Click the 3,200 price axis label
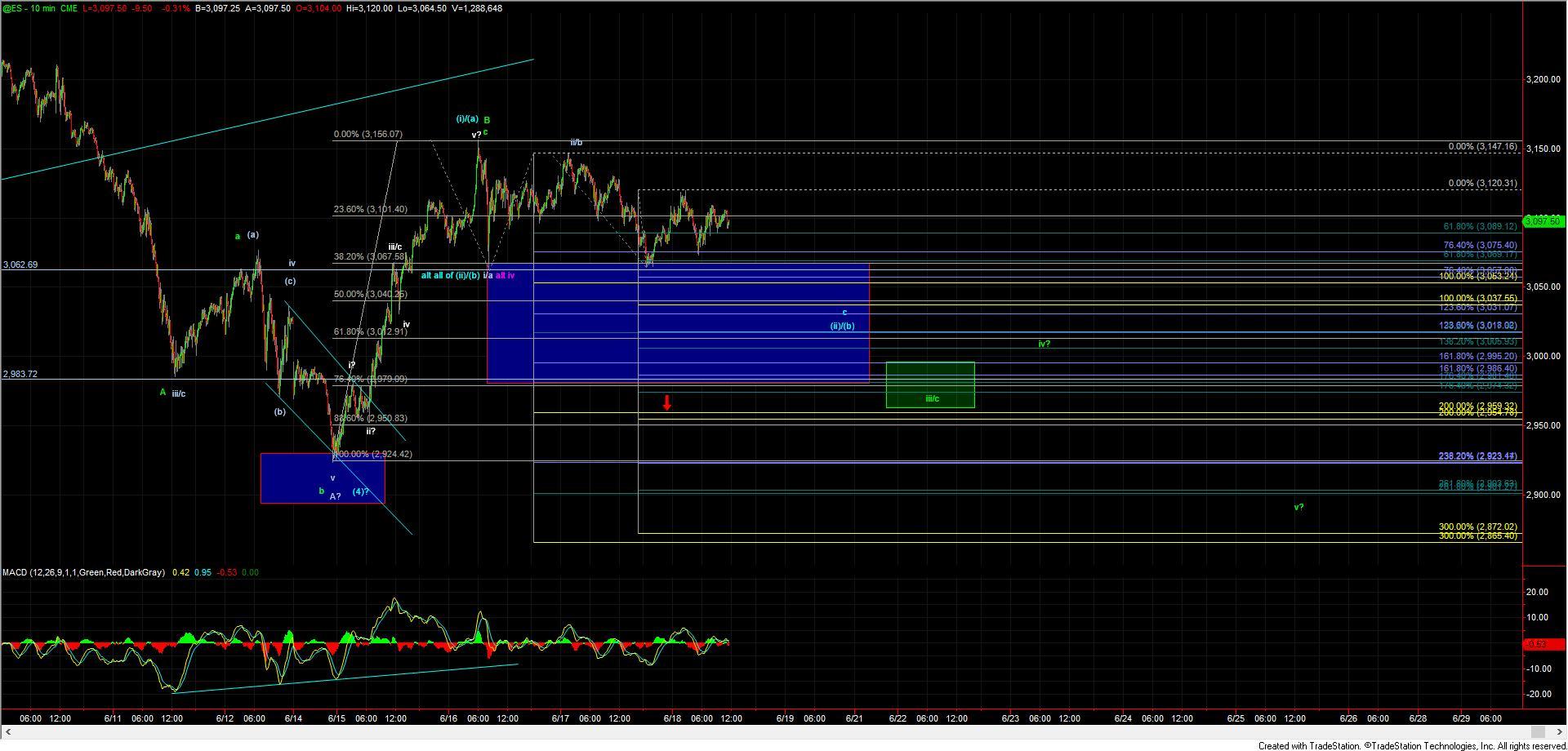Viewport: 1568px width, 751px height. [1542, 80]
